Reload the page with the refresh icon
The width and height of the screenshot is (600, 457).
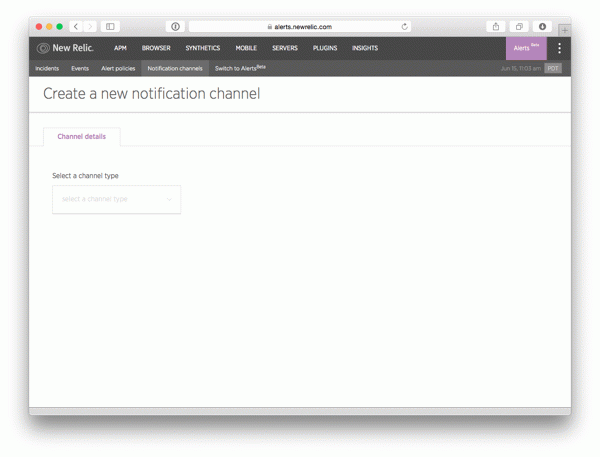(404, 26)
